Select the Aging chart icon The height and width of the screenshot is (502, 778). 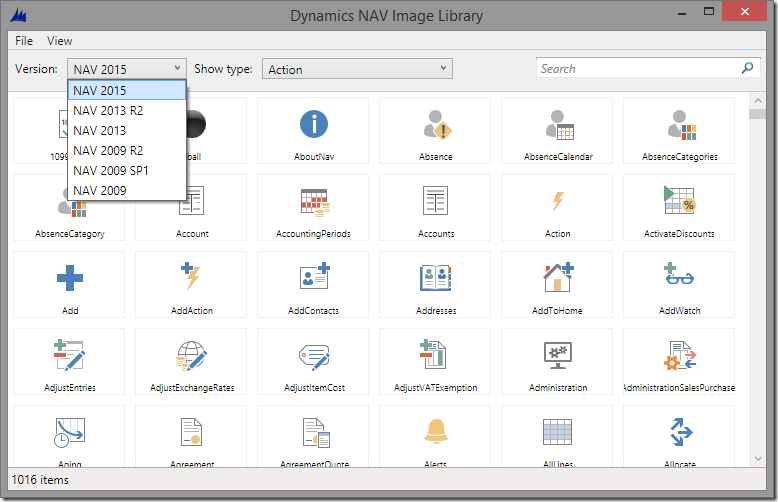click(x=69, y=433)
